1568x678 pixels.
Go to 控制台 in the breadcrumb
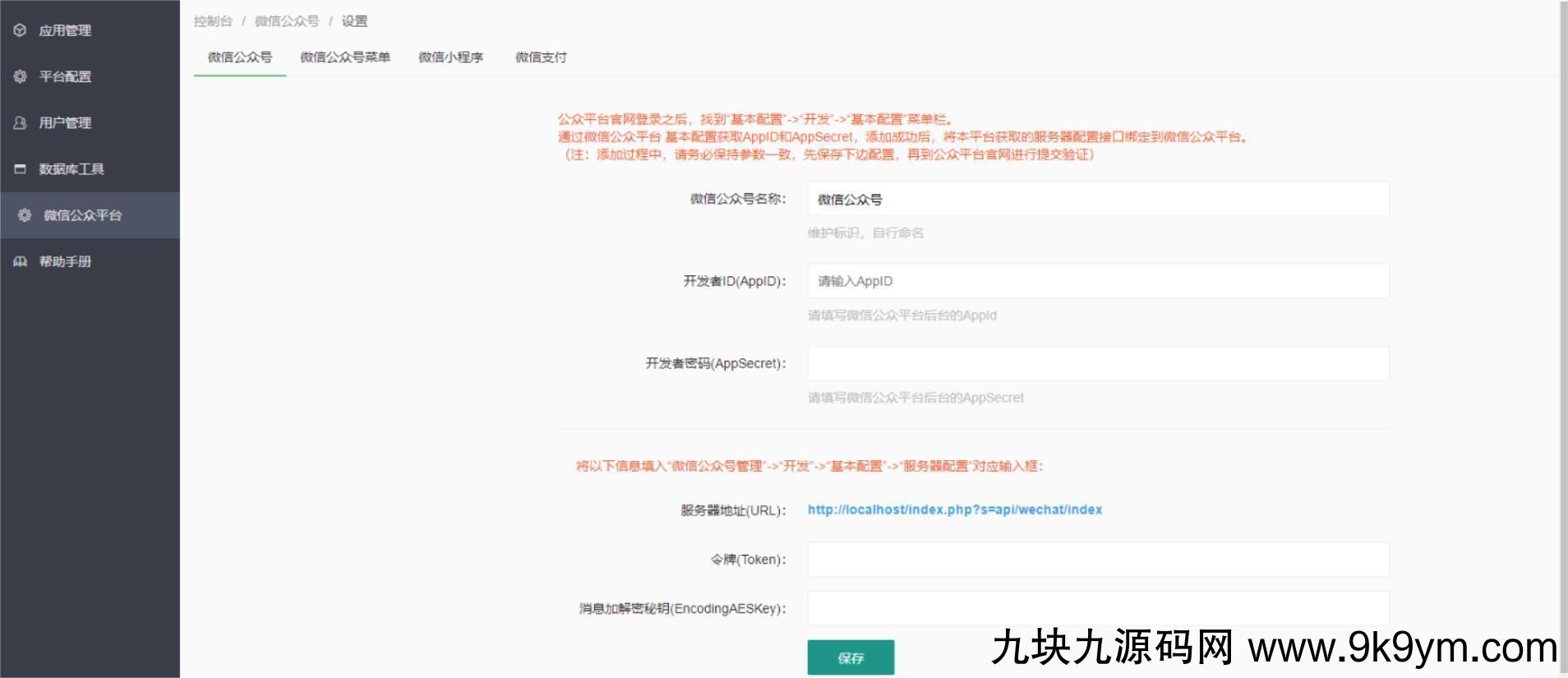pyautogui.click(x=213, y=21)
